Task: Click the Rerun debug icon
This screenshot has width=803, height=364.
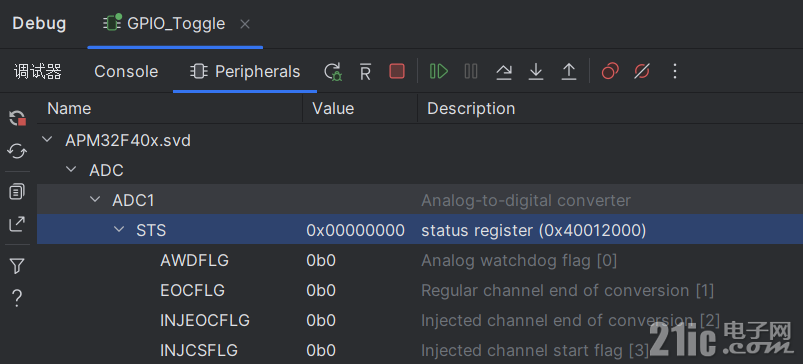Action: (x=333, y=71)
